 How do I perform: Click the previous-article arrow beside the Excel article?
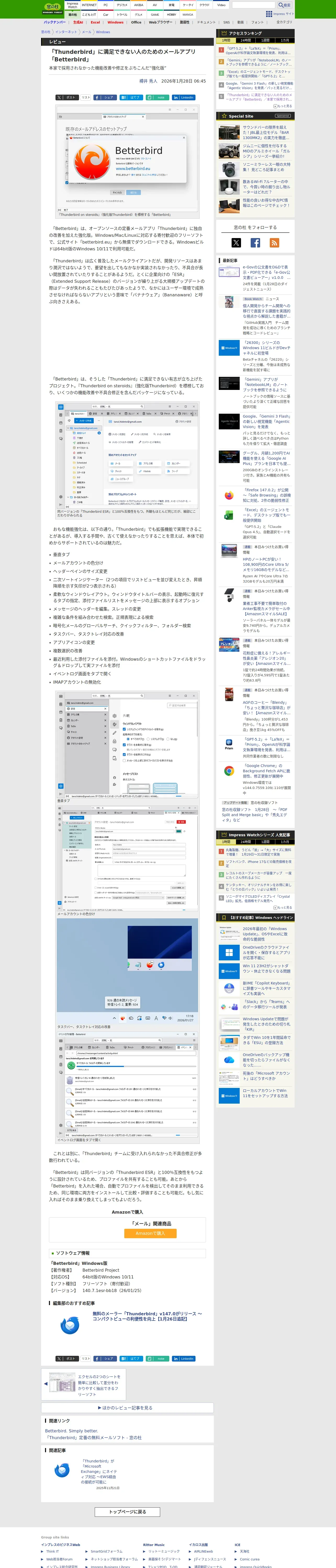point(46,1383)
